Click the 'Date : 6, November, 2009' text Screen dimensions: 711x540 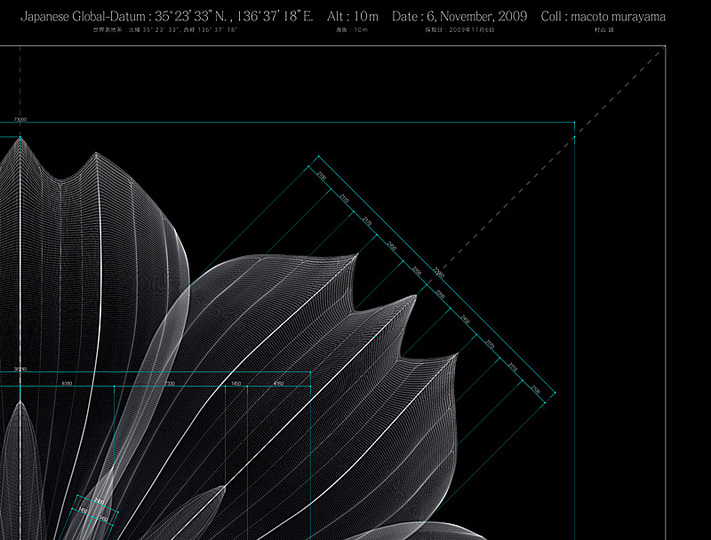(459, 17)
